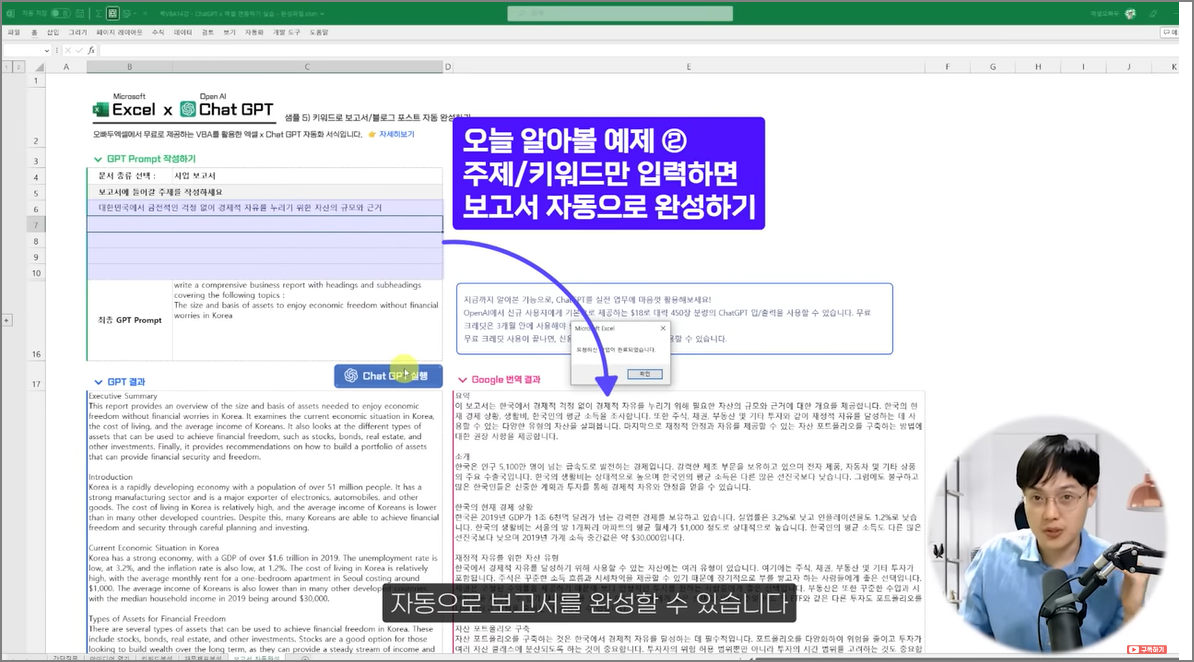This screenshot has width=1194, height=662.
Task: Click inside the formula bar input
Action: click(x=640, y=50)
